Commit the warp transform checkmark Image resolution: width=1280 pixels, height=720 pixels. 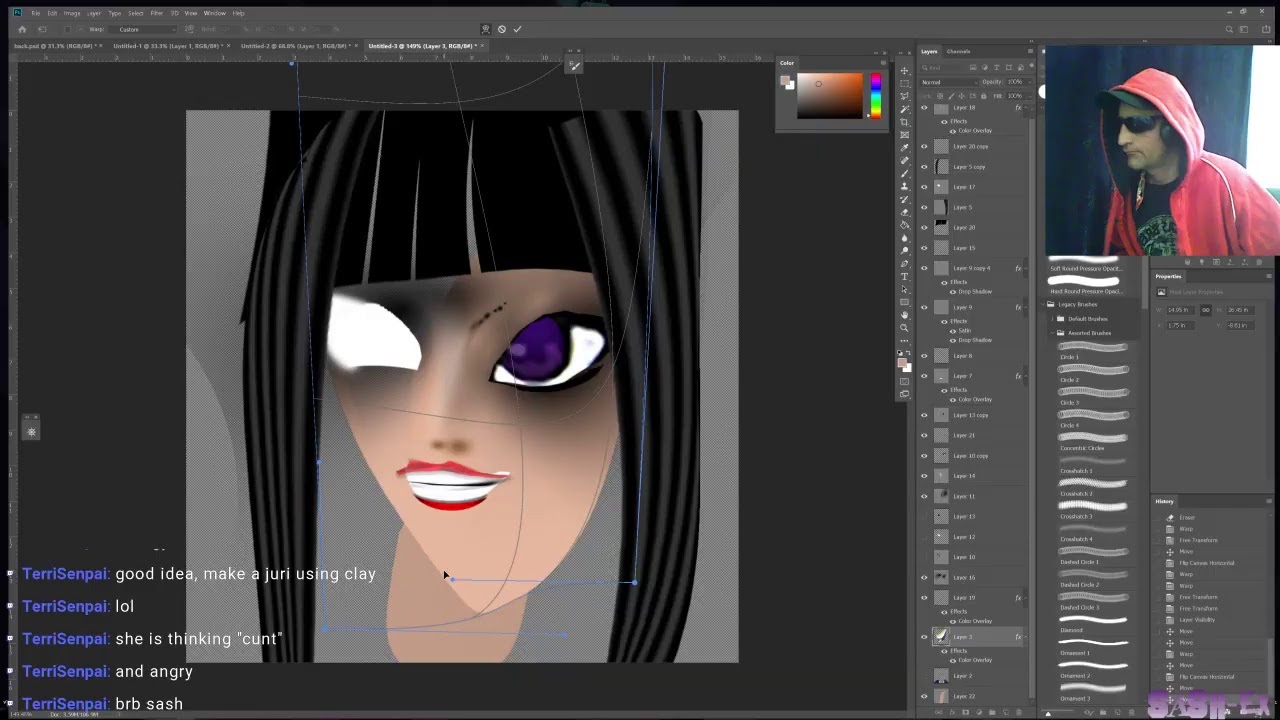(x=517, y=29)
